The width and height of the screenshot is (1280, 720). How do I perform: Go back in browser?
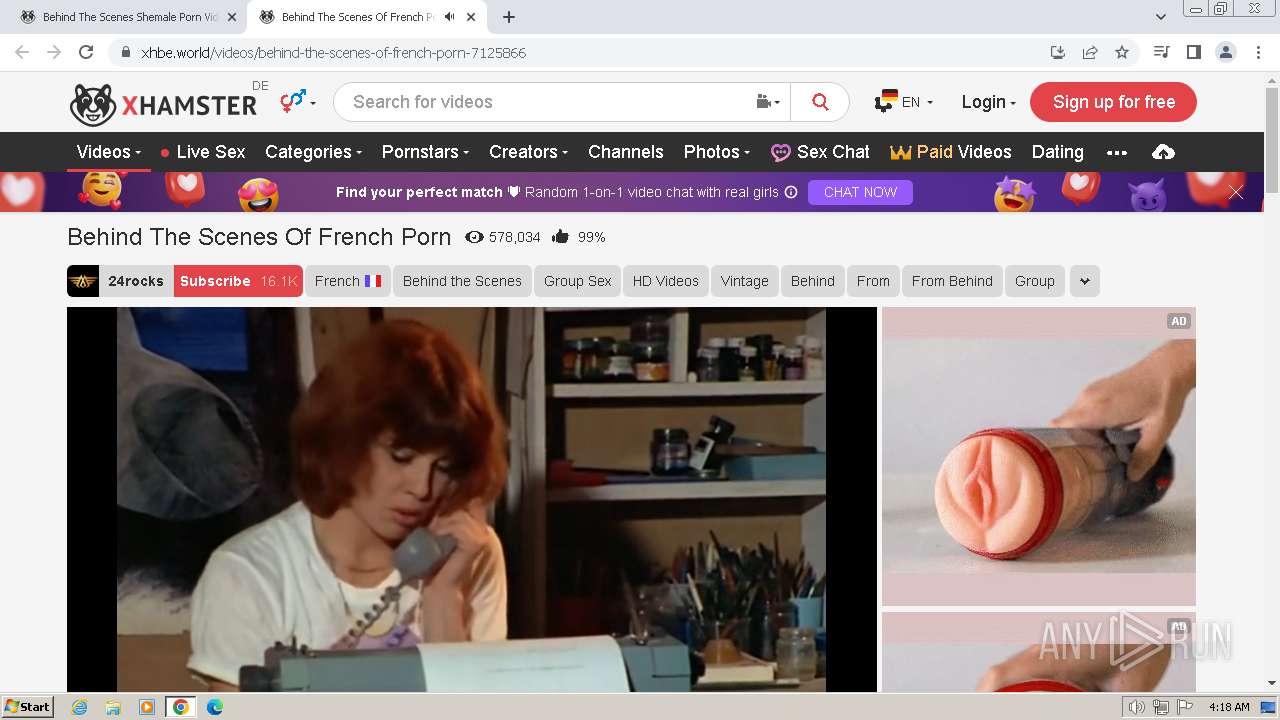(x=22, y=52)
